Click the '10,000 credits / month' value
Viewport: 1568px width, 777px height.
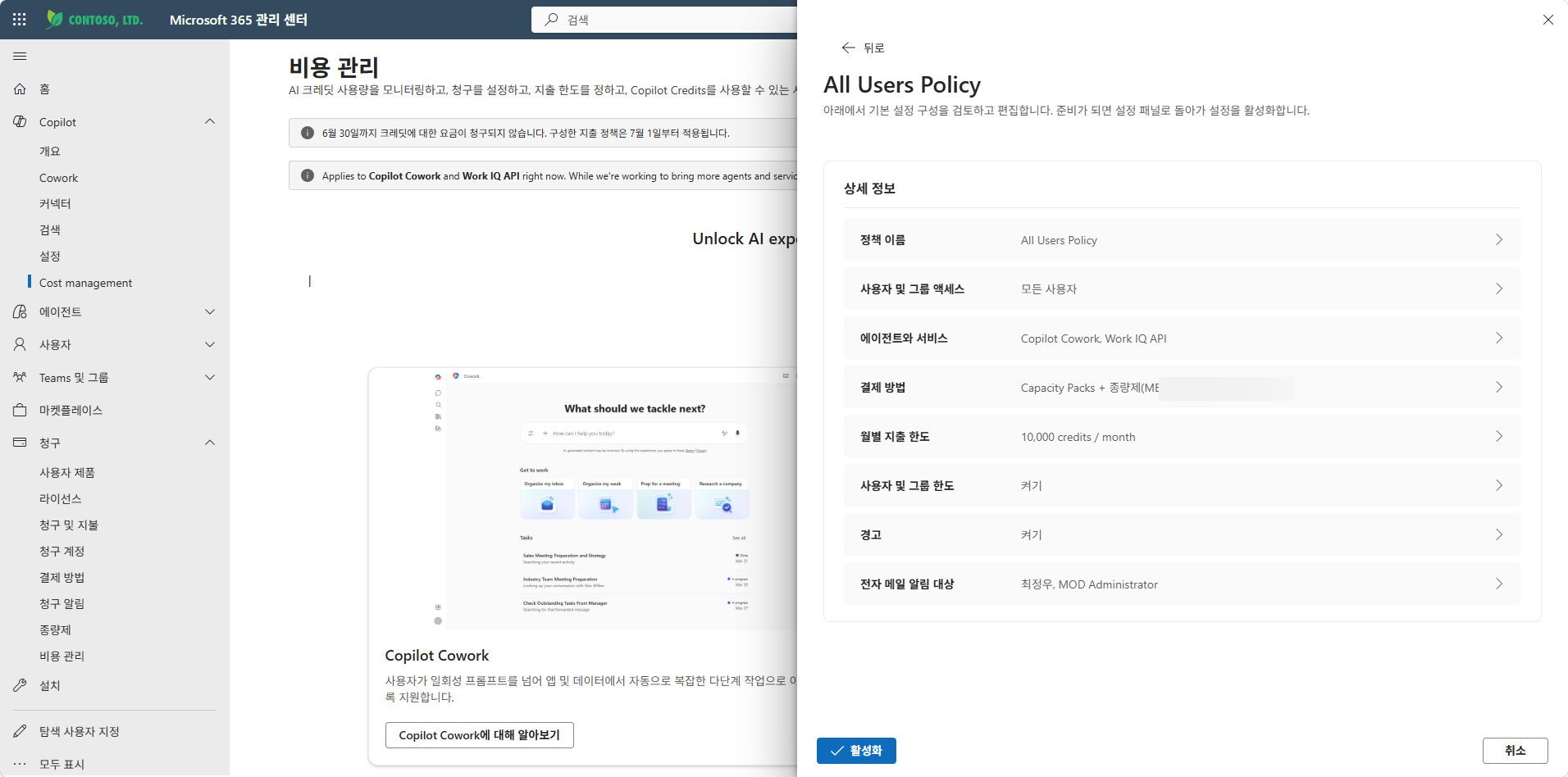pos(1078,437)
